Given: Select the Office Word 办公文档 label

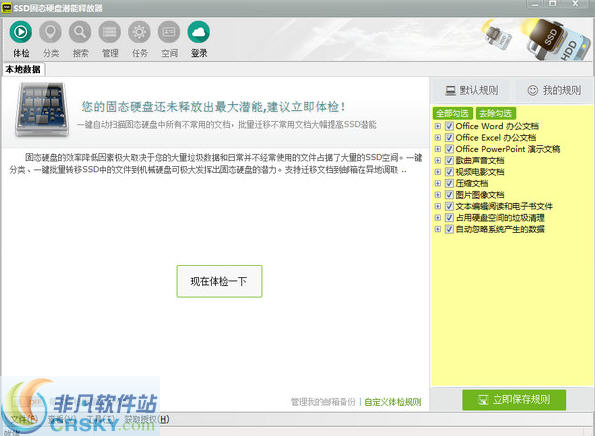Looking at the screenshot, I should tap(497, 126).
